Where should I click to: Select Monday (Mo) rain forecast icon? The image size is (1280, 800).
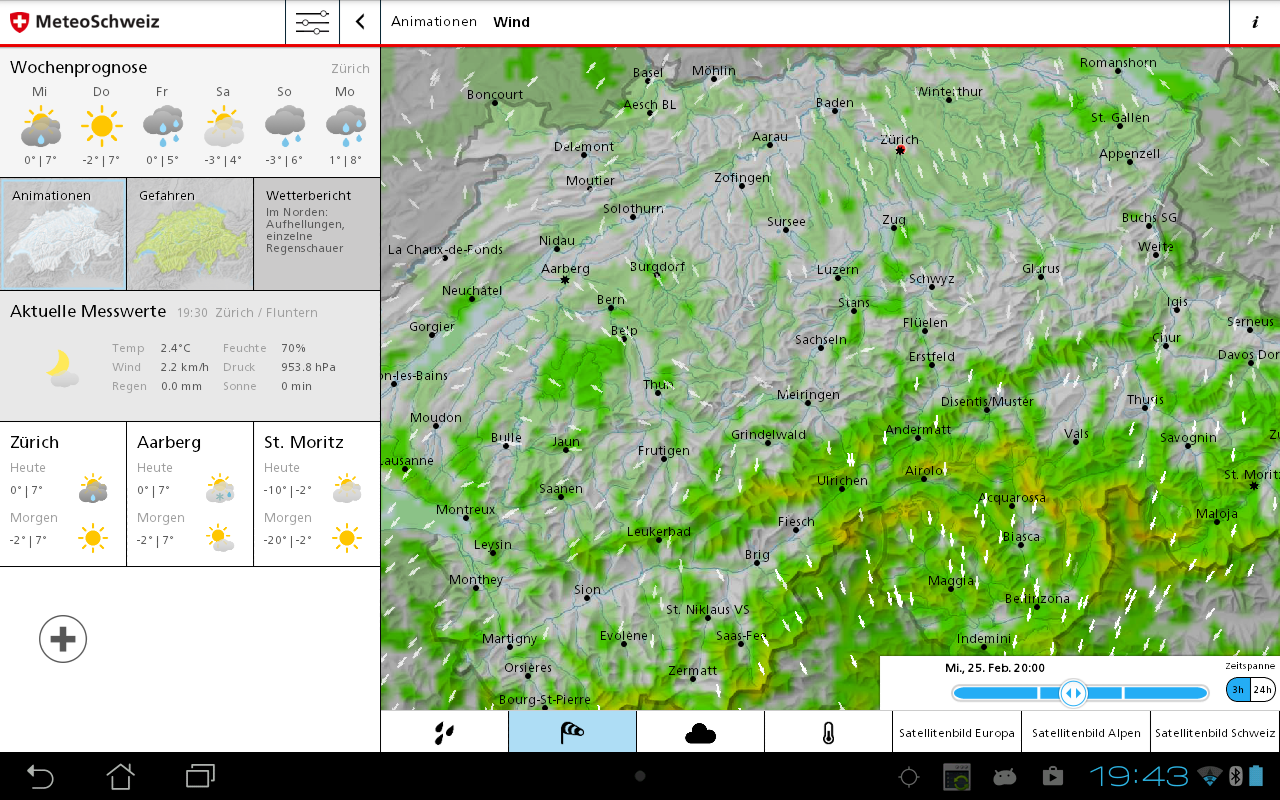coord(345,127)
